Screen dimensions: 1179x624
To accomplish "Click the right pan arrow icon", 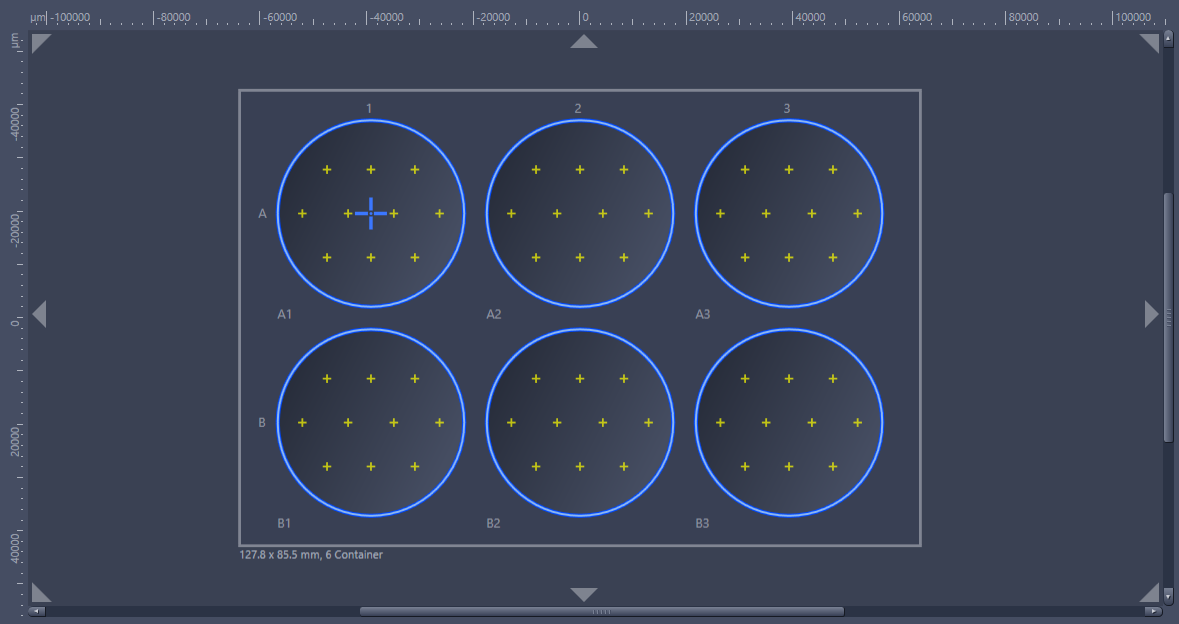I will coord(1151,313).
